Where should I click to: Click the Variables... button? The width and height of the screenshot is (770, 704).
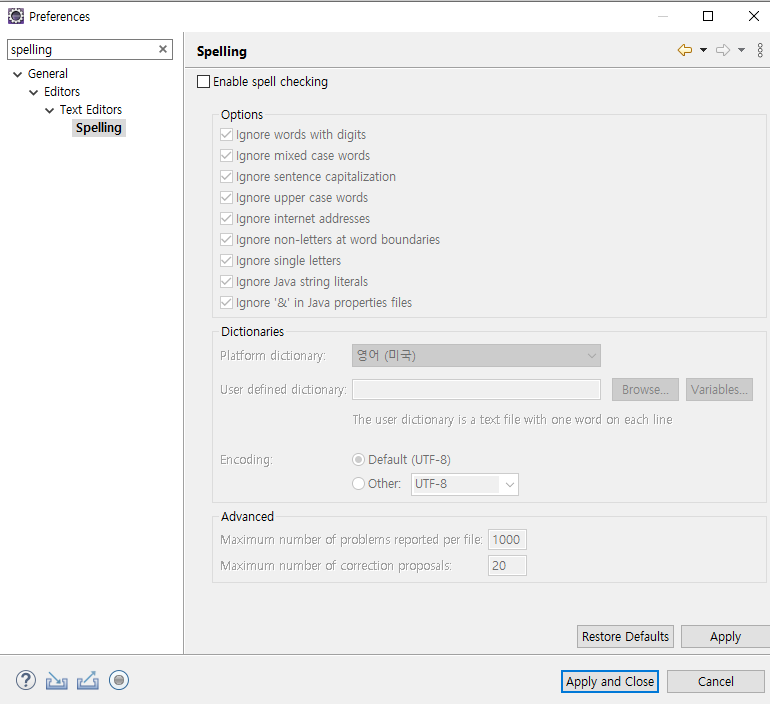(x=719, y=389)
